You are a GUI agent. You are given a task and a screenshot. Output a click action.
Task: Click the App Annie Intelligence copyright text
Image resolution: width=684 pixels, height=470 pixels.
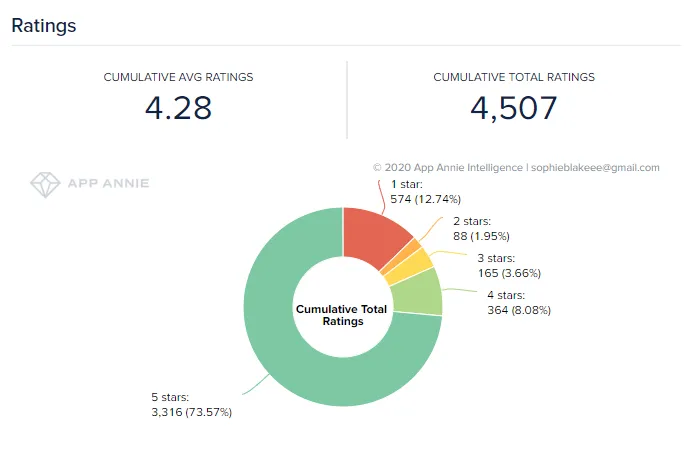tap(448, 168)
